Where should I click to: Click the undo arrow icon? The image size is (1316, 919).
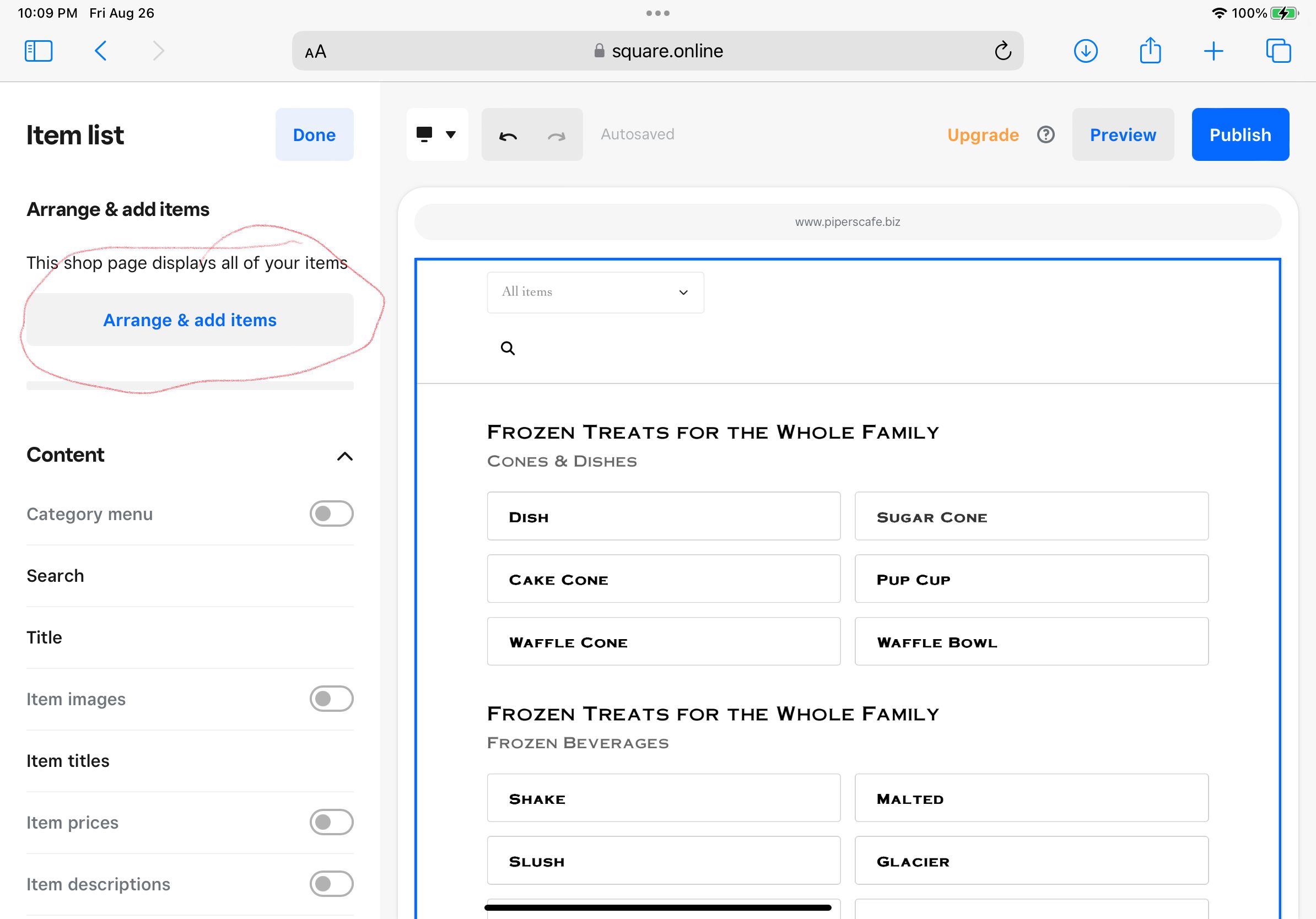[508, 135]
